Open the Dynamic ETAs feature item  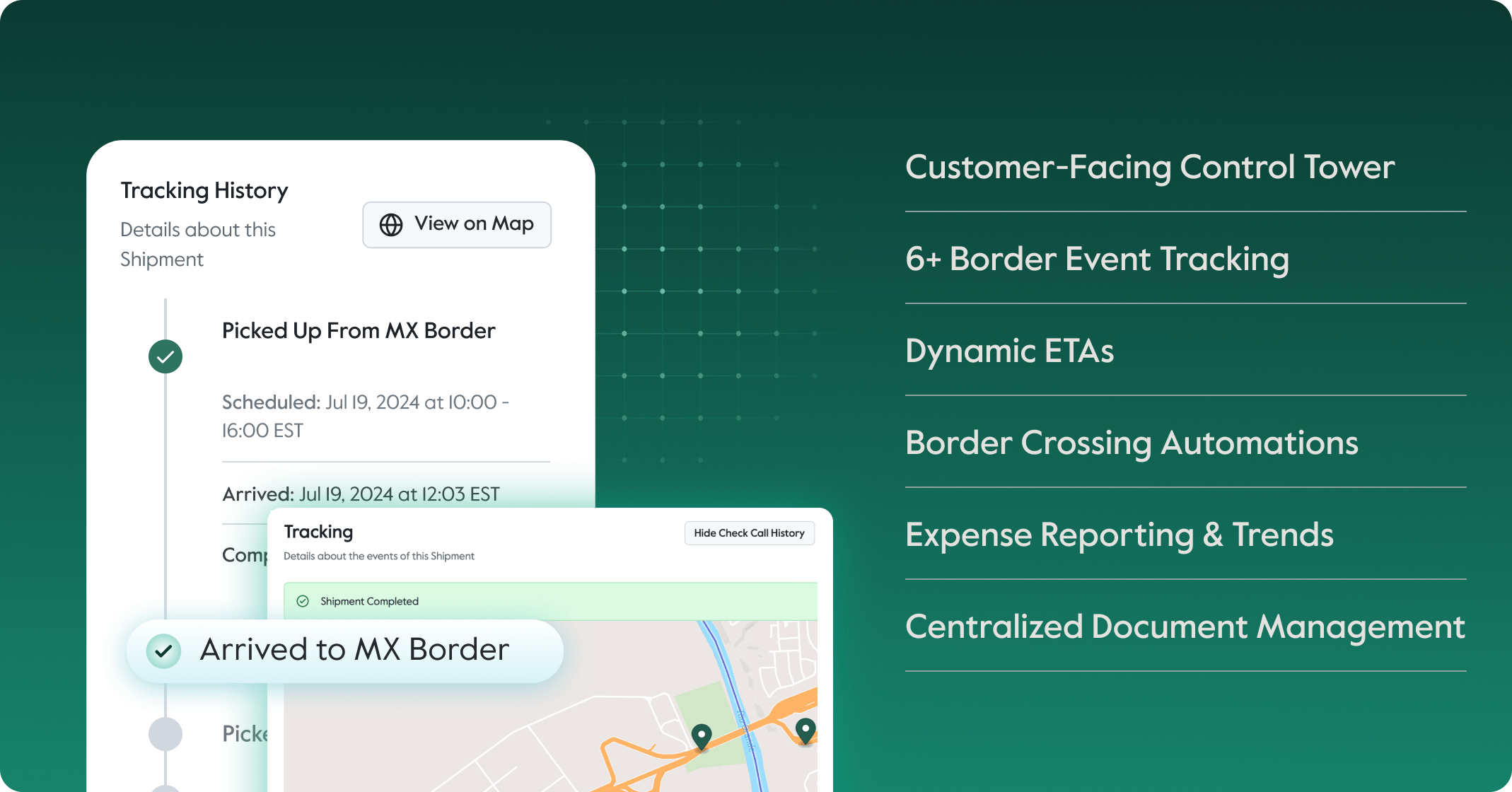coord(1009,351)
